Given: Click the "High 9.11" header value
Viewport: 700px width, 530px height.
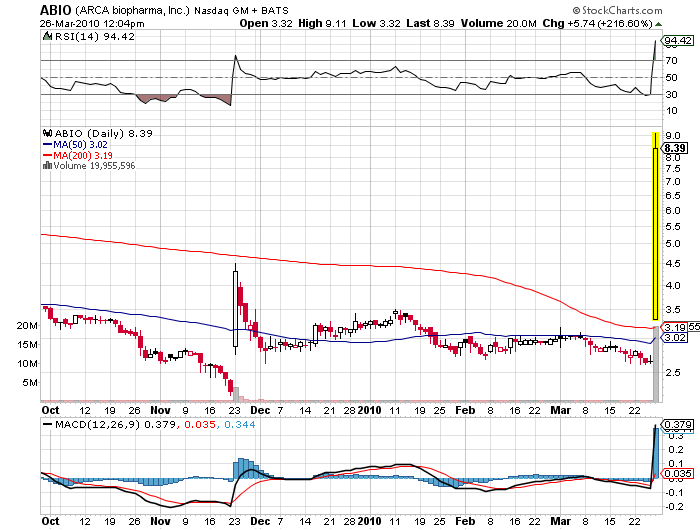Looking at the screenshot, I should point(322,23).
